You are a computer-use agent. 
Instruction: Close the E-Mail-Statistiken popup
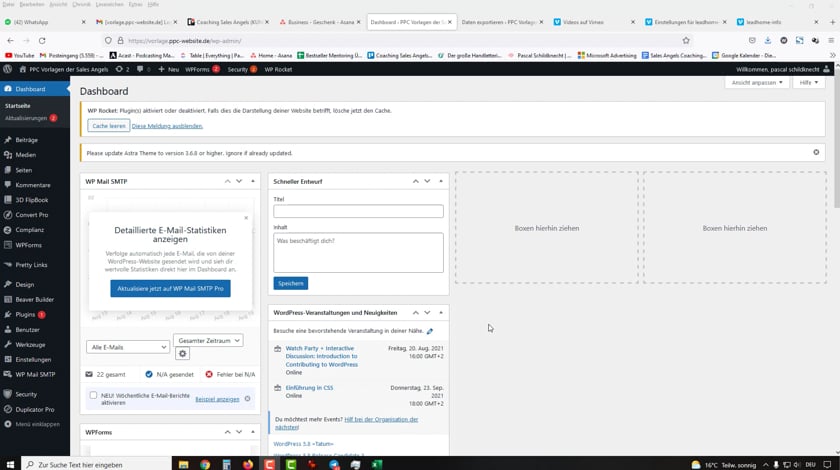(x=246, y=218)
